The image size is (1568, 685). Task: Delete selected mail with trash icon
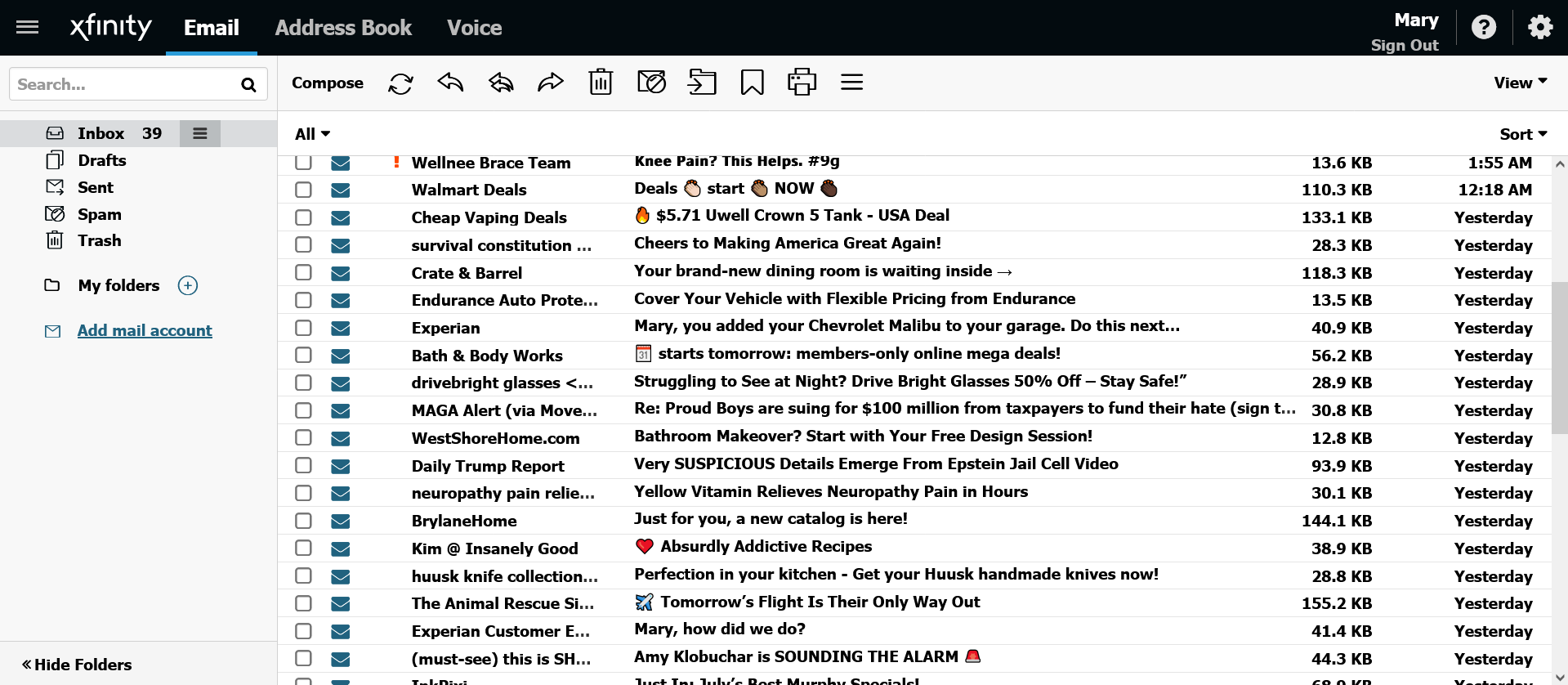[x=601, y=82]
